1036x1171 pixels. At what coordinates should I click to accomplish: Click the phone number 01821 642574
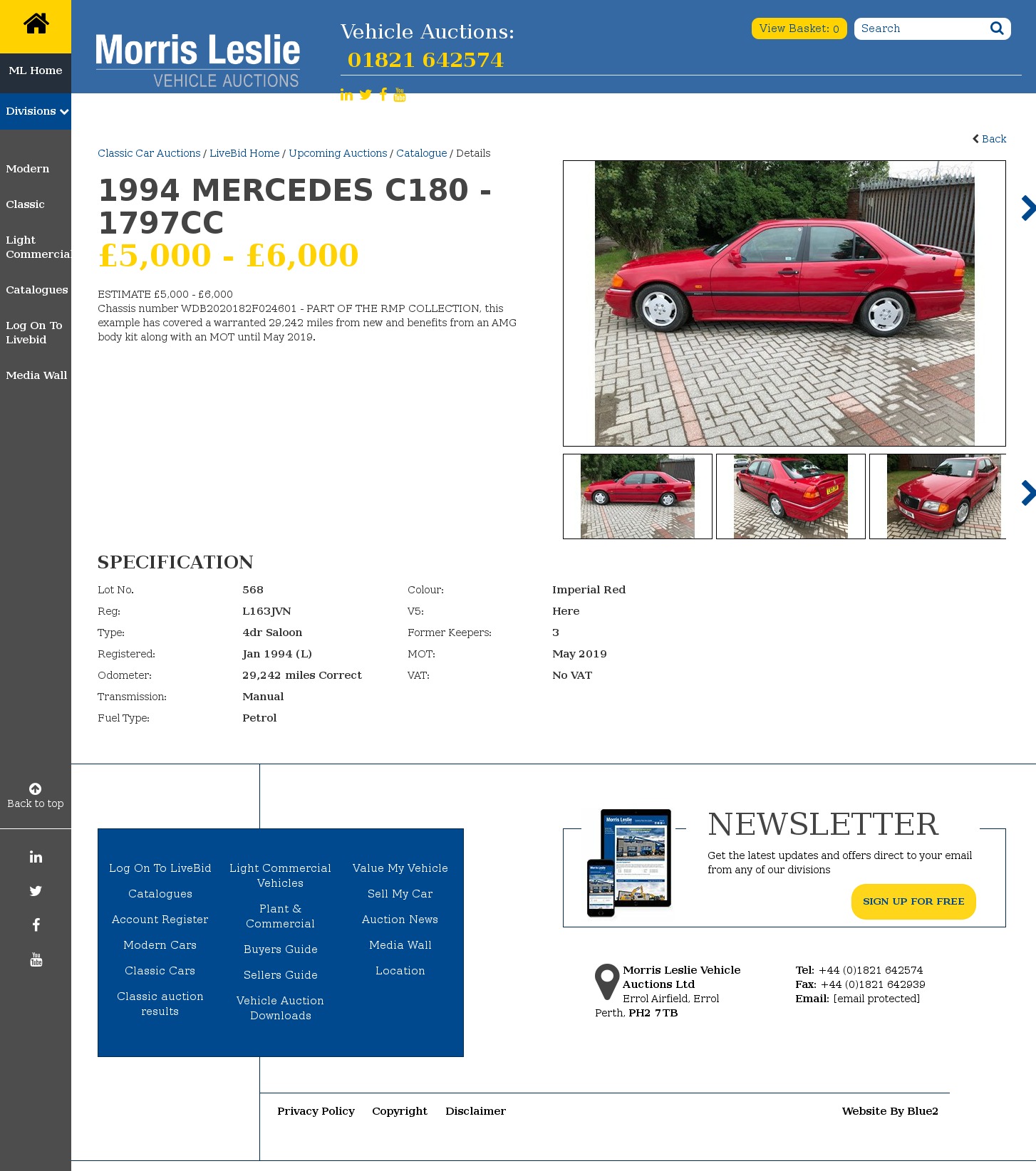click(x=425, y=60)
